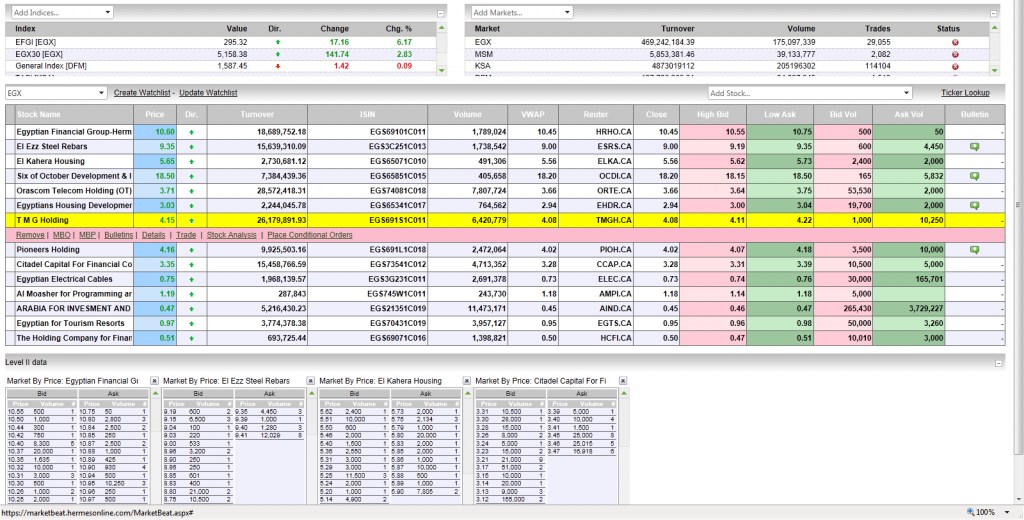Close the El Kahera Housing Market By Price panel
Screen dimensions: 1024x520
click(x=467, y=380)
